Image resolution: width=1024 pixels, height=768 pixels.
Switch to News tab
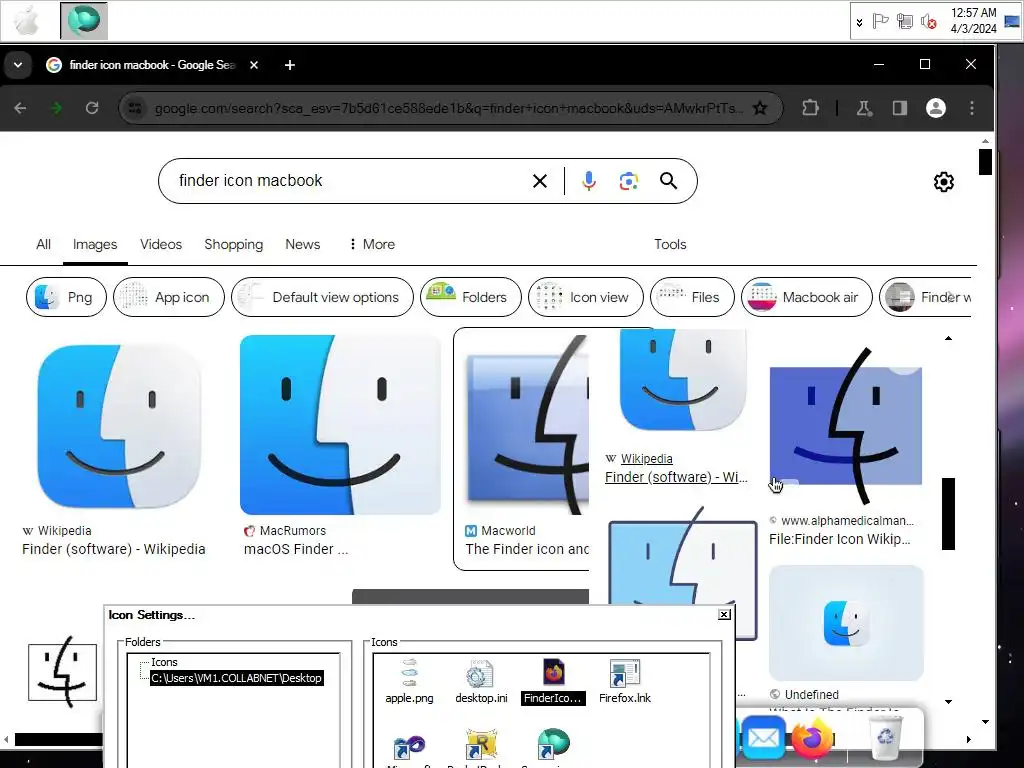(x=302, y=244)
